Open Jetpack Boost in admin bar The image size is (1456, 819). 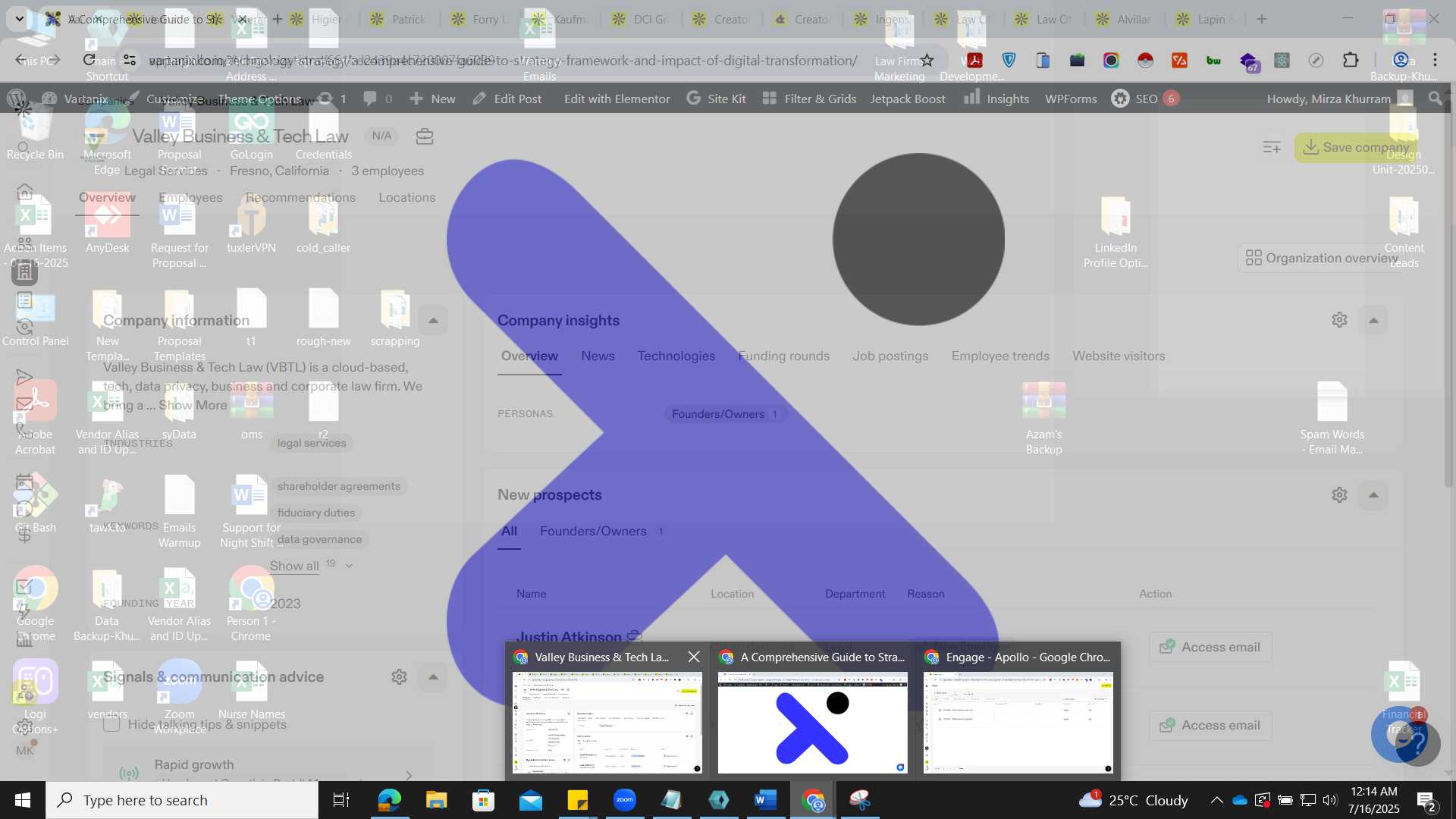click(x=908, y=99)
